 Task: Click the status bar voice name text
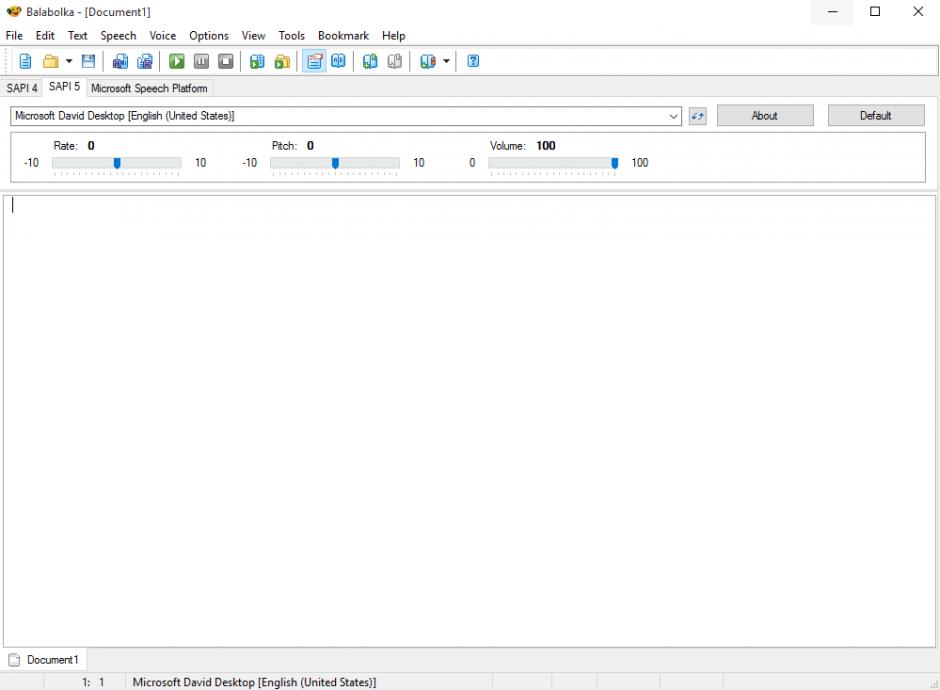coord(254,682)
